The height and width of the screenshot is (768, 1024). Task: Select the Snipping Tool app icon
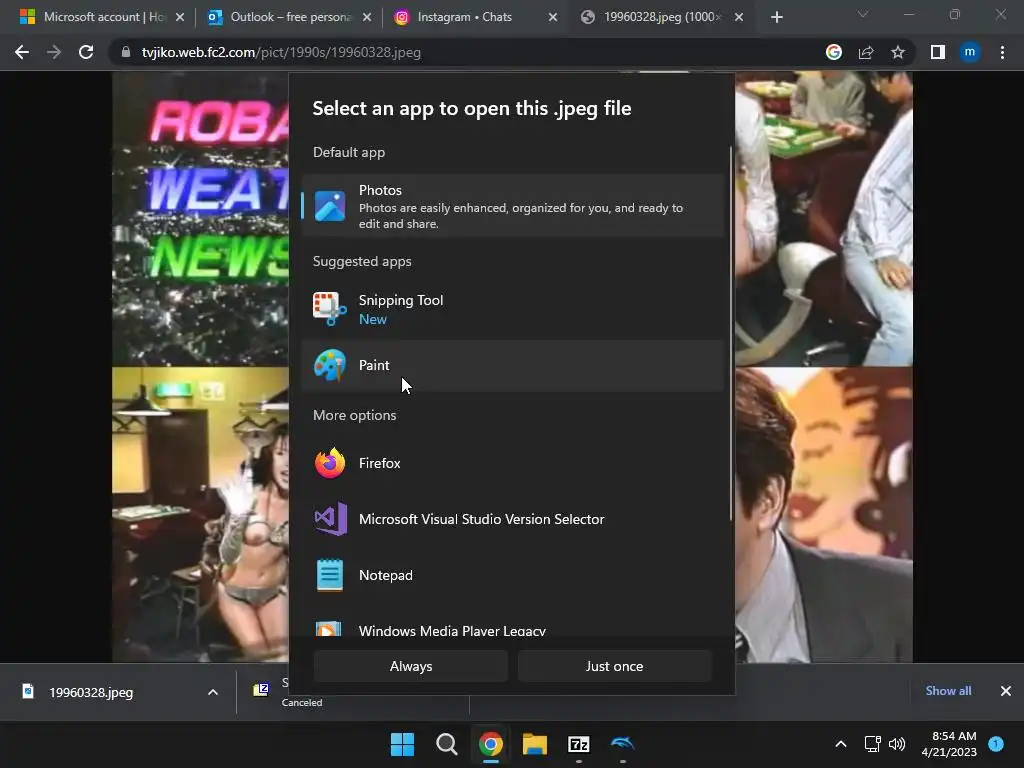[x=330, y=309]
